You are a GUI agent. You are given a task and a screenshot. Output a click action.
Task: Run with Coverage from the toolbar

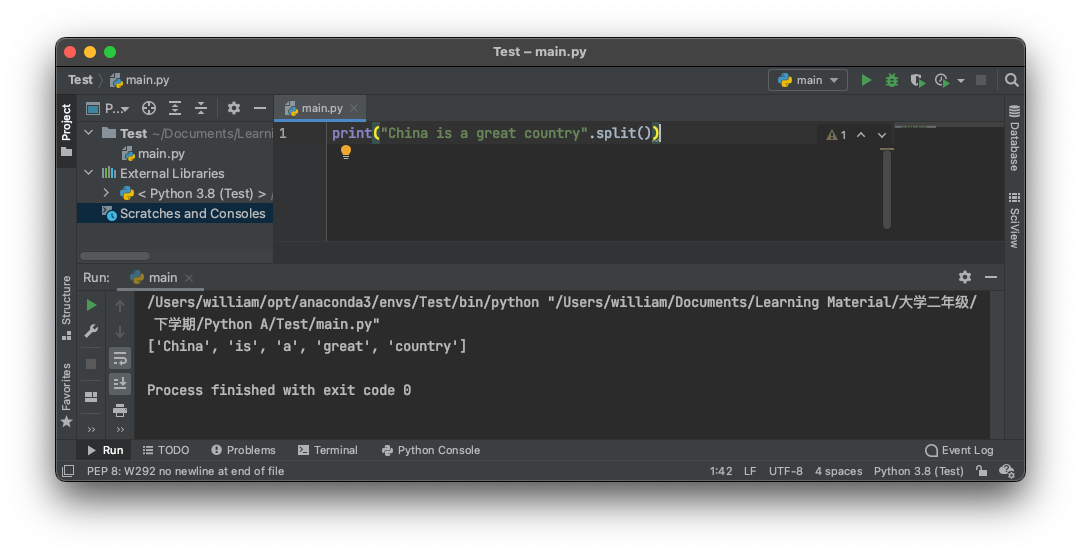coord(917,80)
